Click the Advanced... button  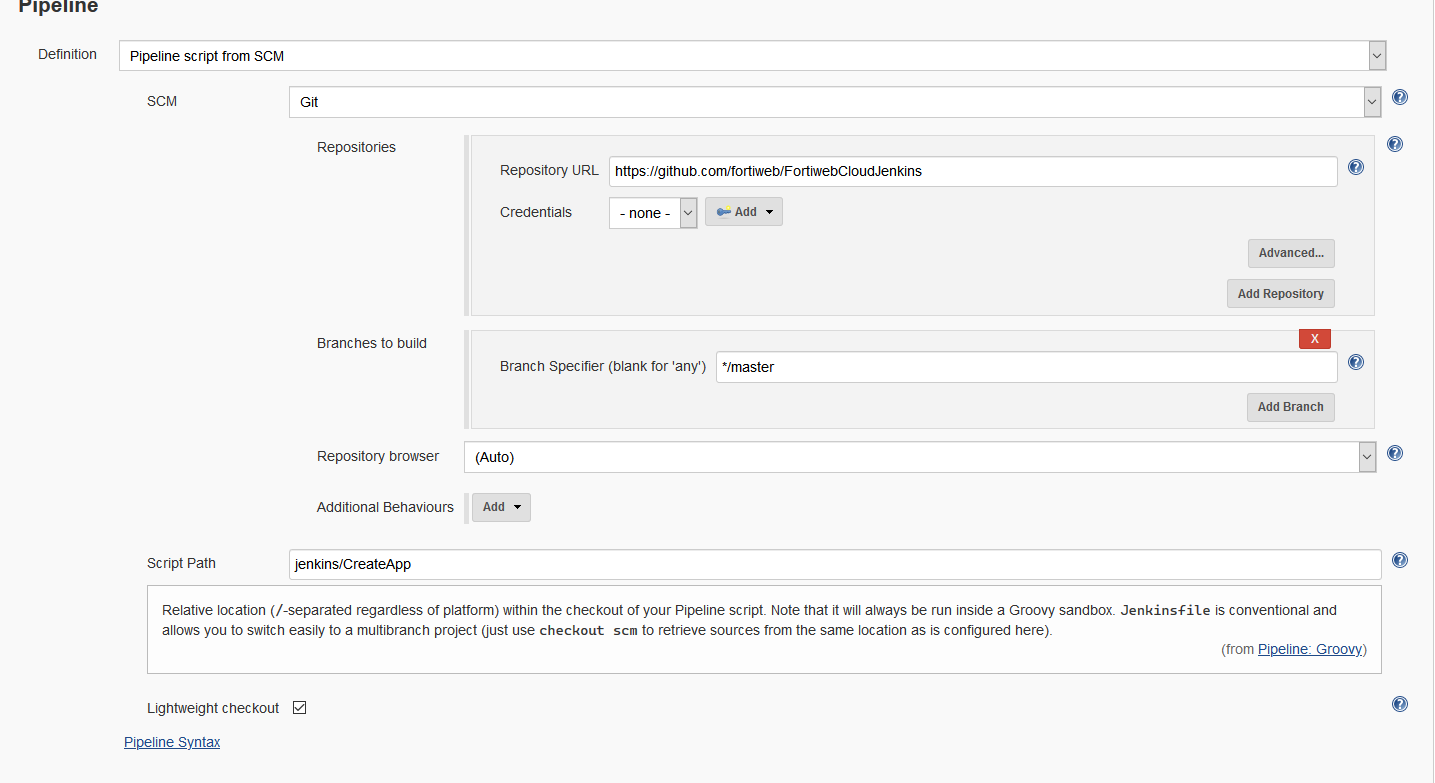click(x=1290, y=253)
